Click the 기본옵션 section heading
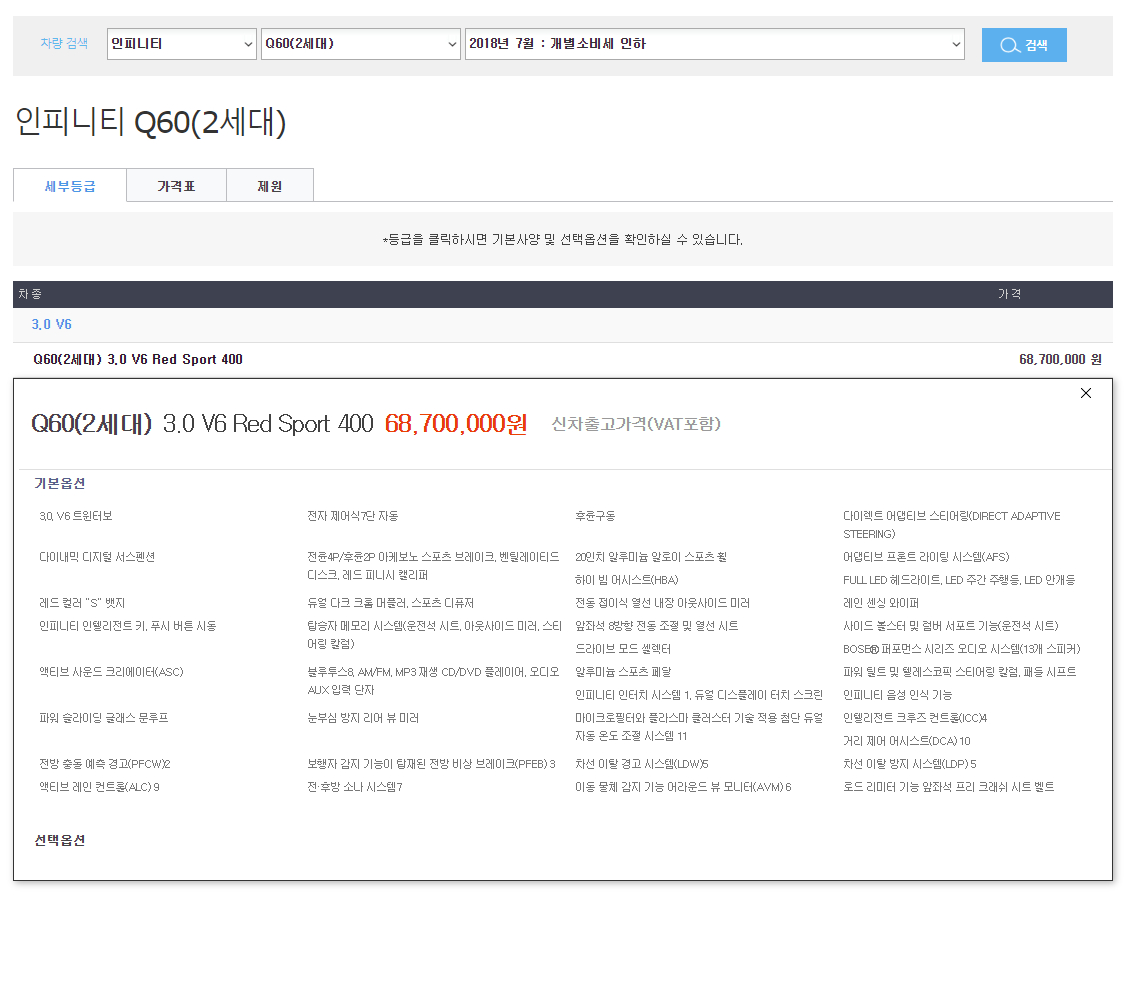Image resolution: width=1136 pixels, height=989 pixels. [60, 484]
